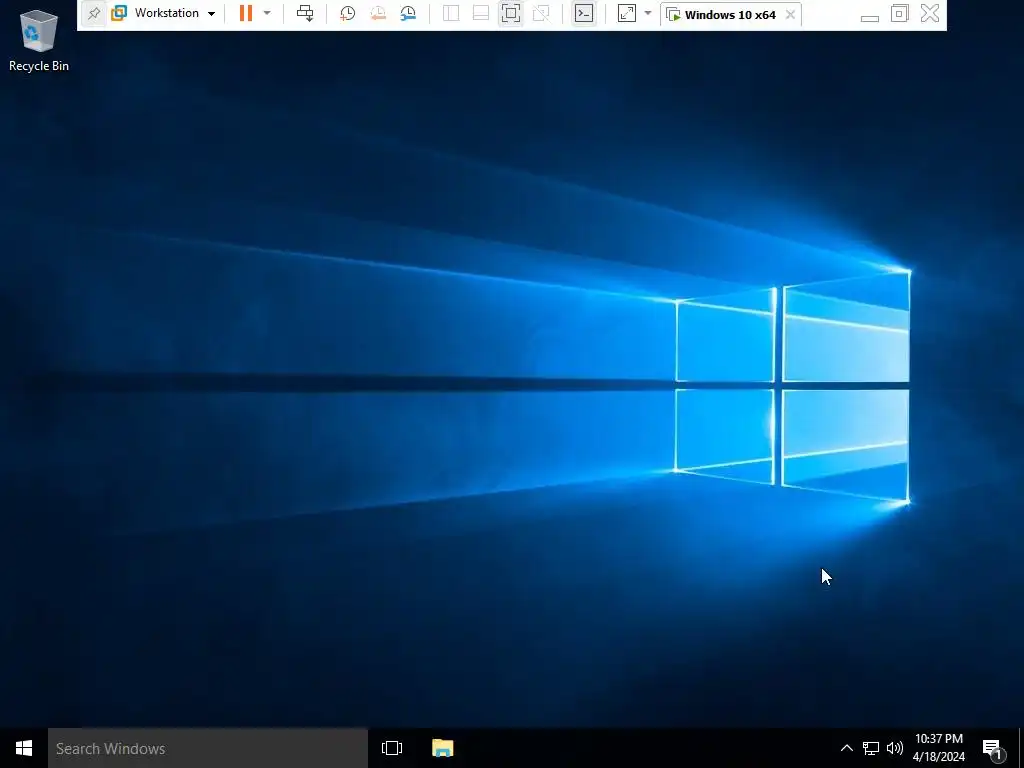Take a snapshot of the VM
Viewport: 1024px width, 768px height.
click(x=347, y=13)
